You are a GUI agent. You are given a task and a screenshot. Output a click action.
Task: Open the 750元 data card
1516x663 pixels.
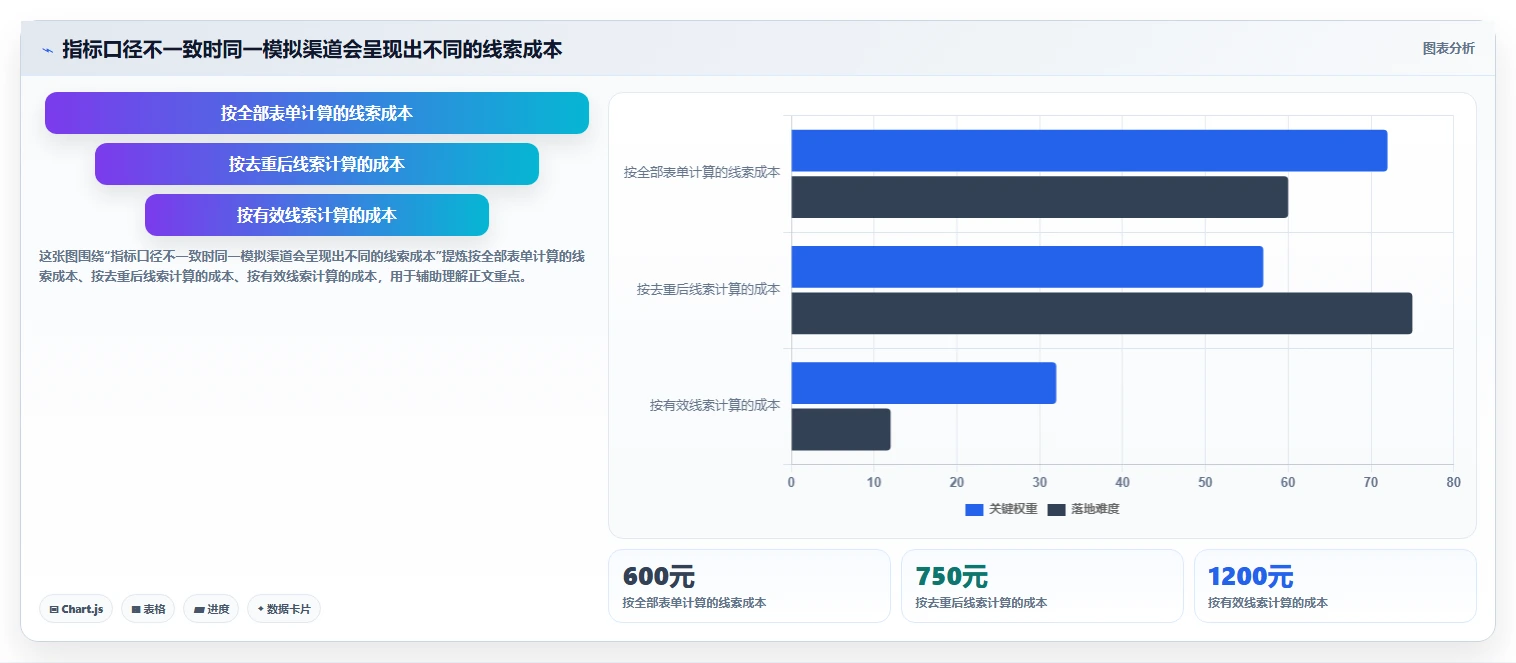[1042, 586]
